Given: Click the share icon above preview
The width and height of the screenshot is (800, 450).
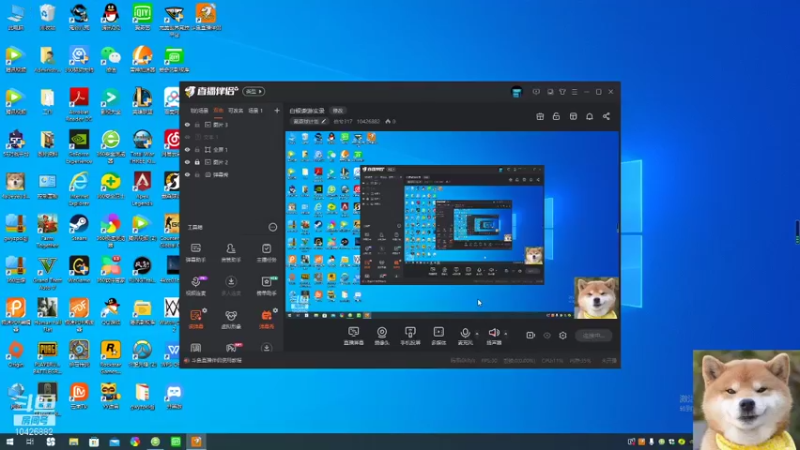Looking at the screenshot, I should tap(606, 116).
